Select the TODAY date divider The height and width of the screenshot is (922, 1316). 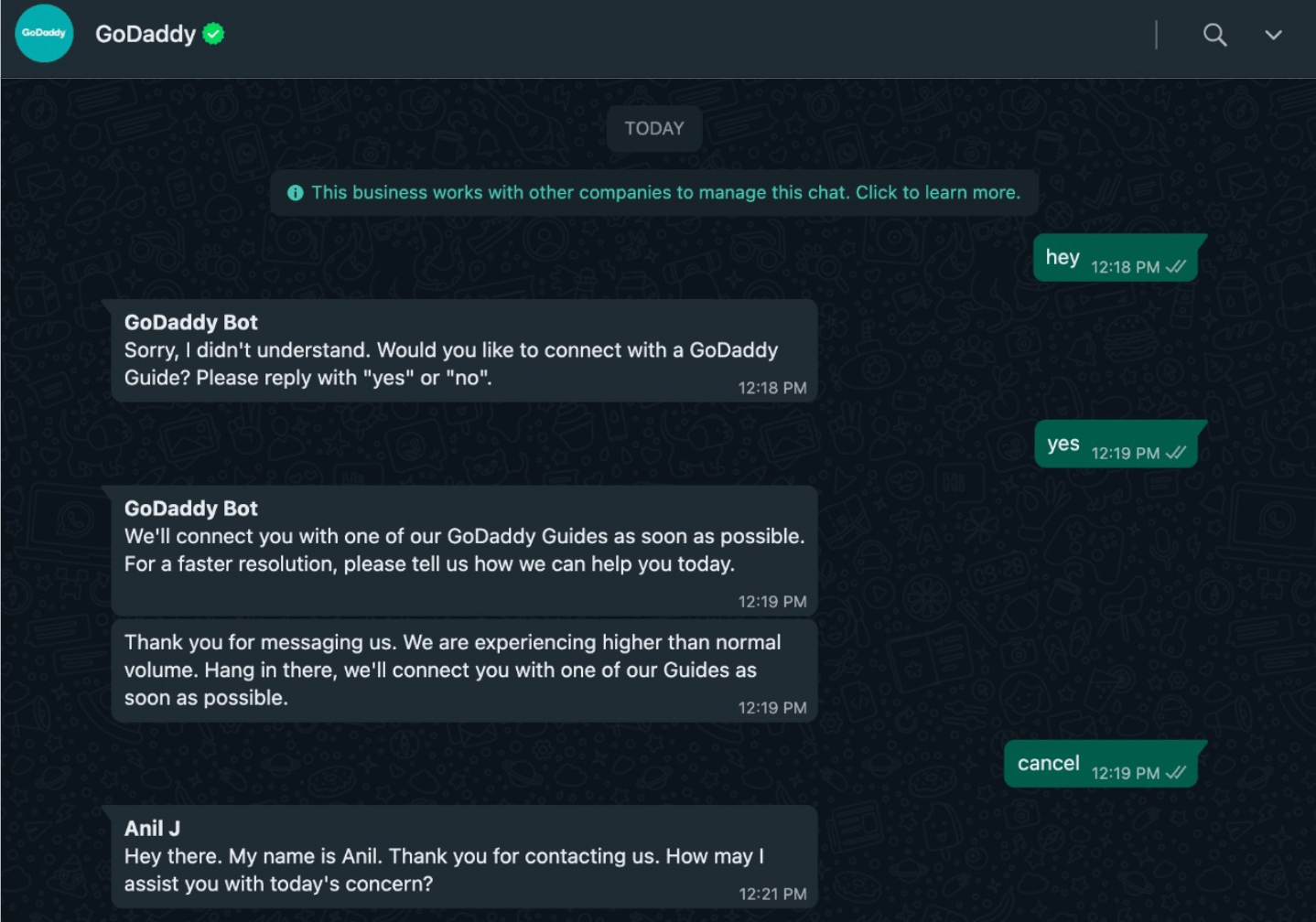653,129
